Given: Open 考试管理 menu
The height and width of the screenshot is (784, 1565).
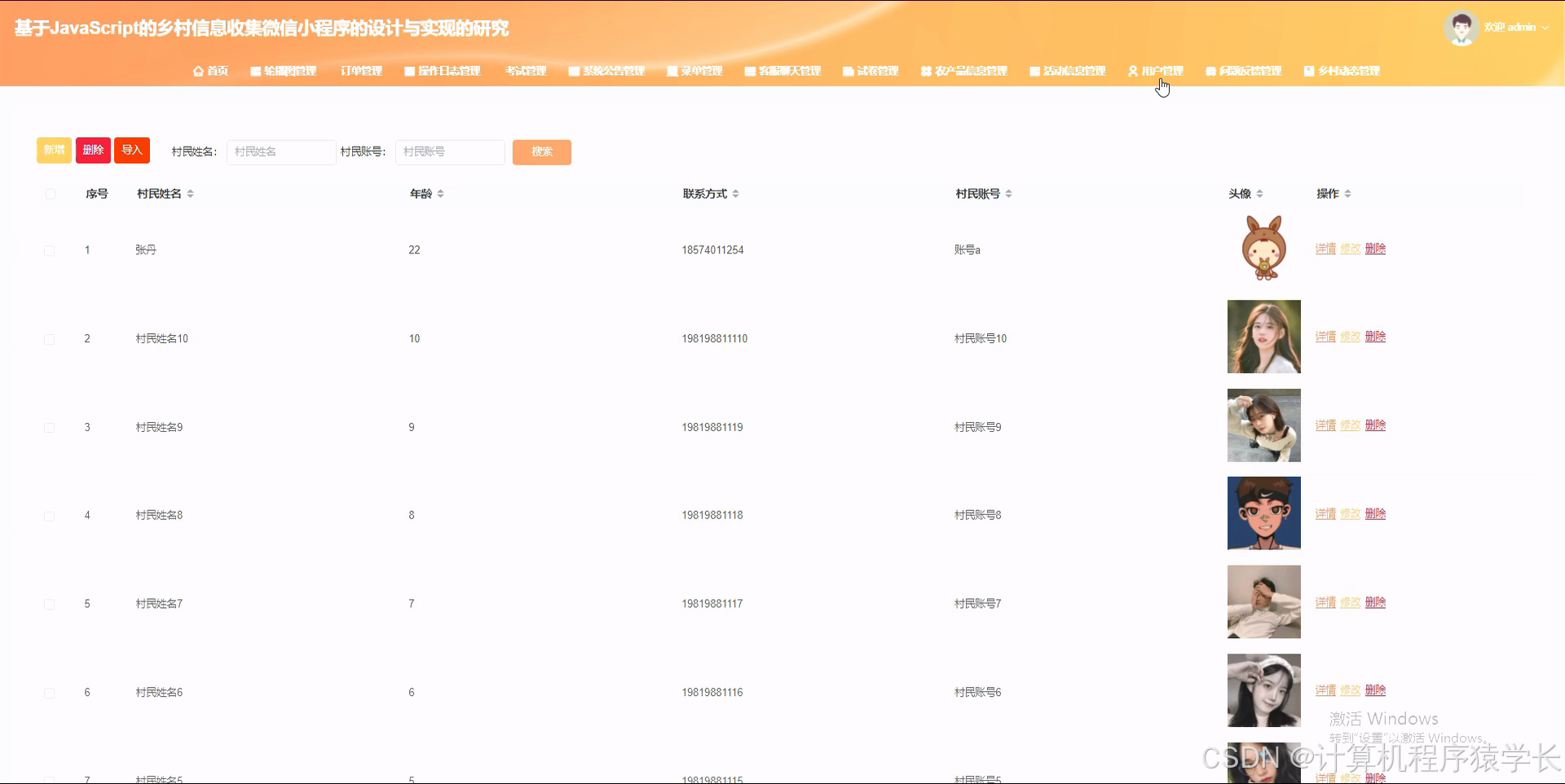Looking at the screenshot, I should (x=526, y=71).
